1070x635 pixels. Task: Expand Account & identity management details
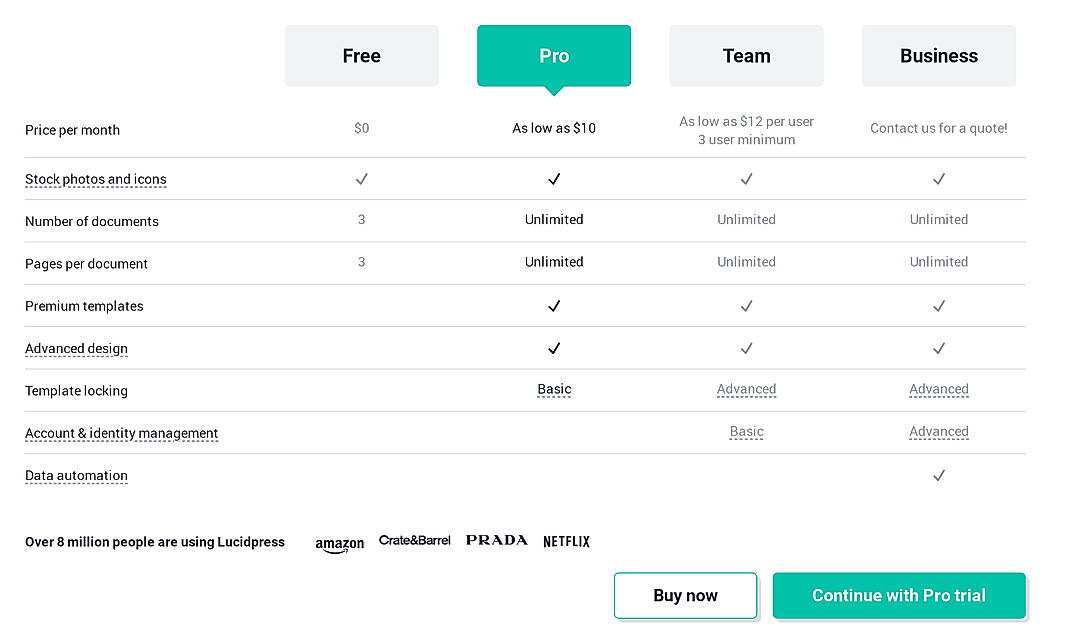(121, 433)
